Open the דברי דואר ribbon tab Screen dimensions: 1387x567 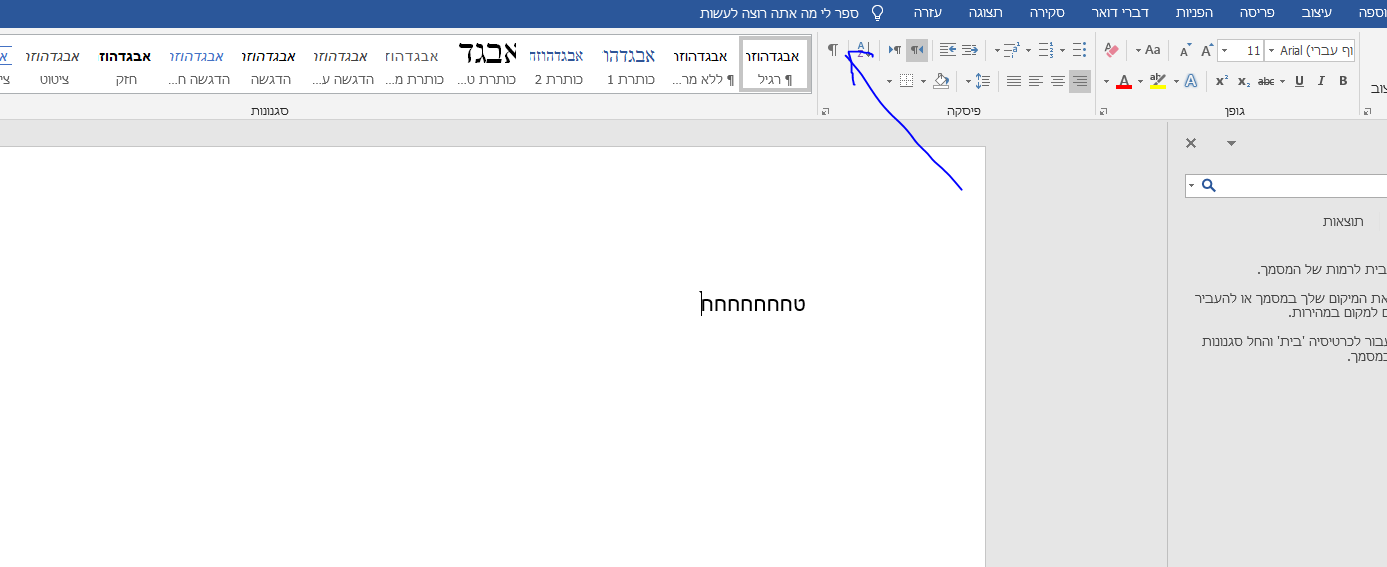tap(1121, 13)
